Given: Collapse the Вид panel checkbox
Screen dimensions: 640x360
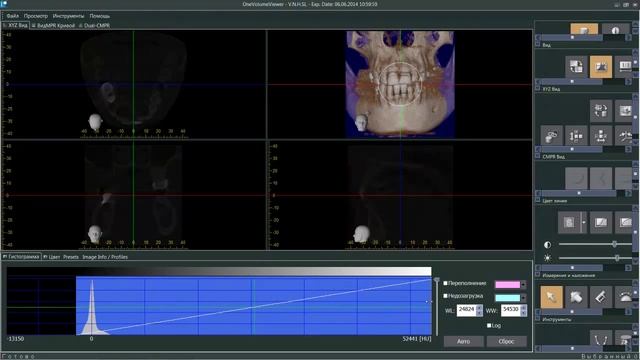Looking at the screenshot, I should (x=538, y=44).
